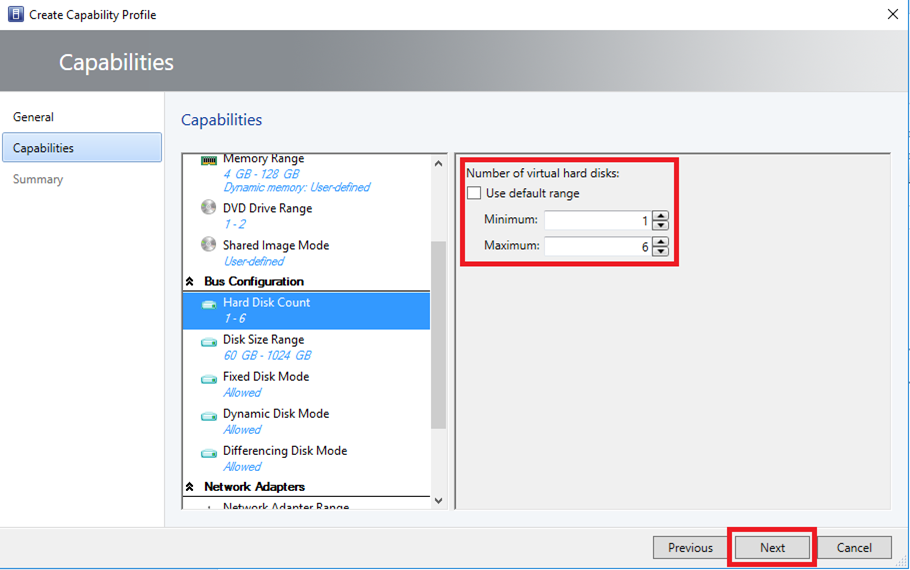Enable the Use default range checkbox

(x=474, y=193)
